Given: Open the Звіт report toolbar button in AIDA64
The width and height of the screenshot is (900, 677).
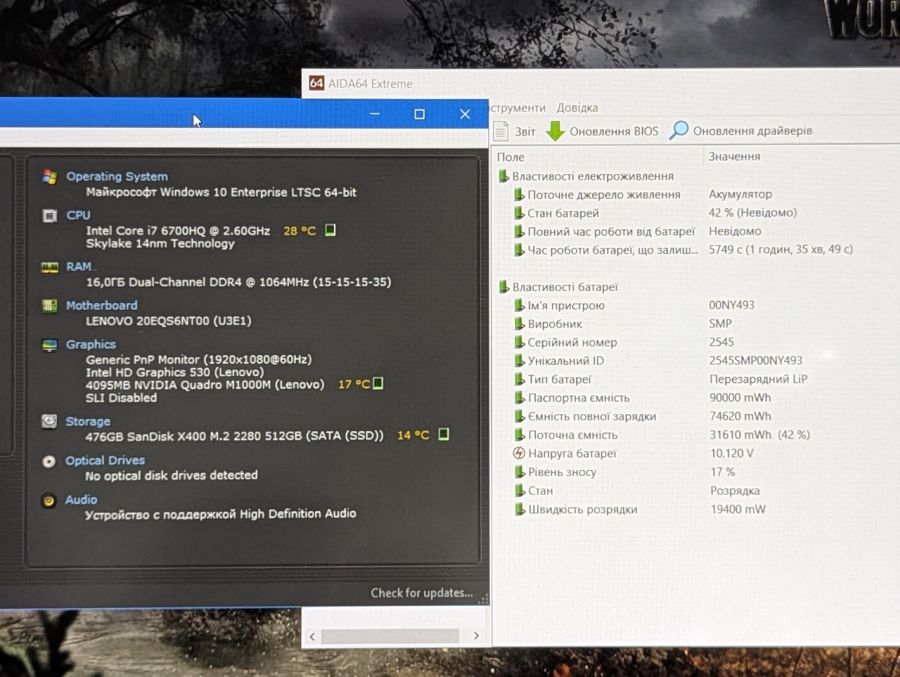Looking at the screenshot, I should 514,131.
